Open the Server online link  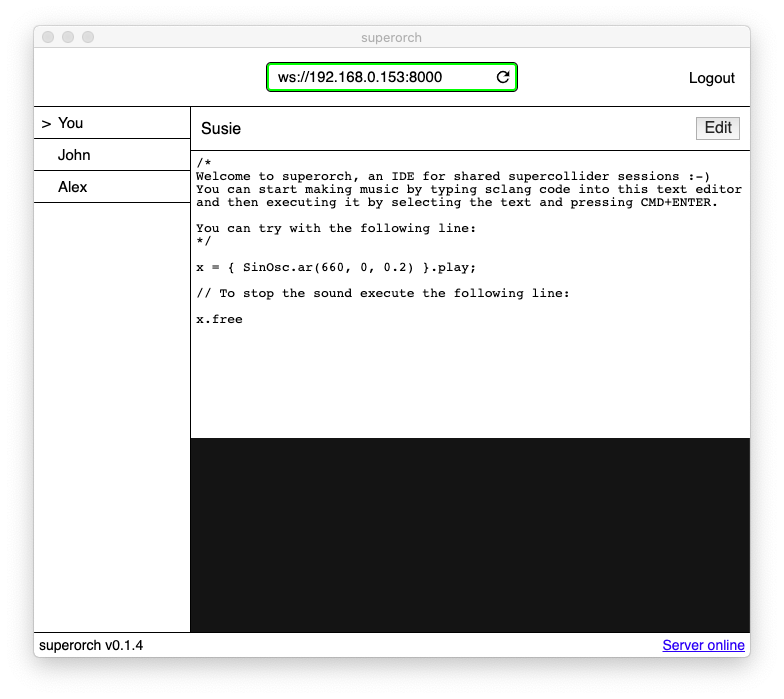point(703,645)
